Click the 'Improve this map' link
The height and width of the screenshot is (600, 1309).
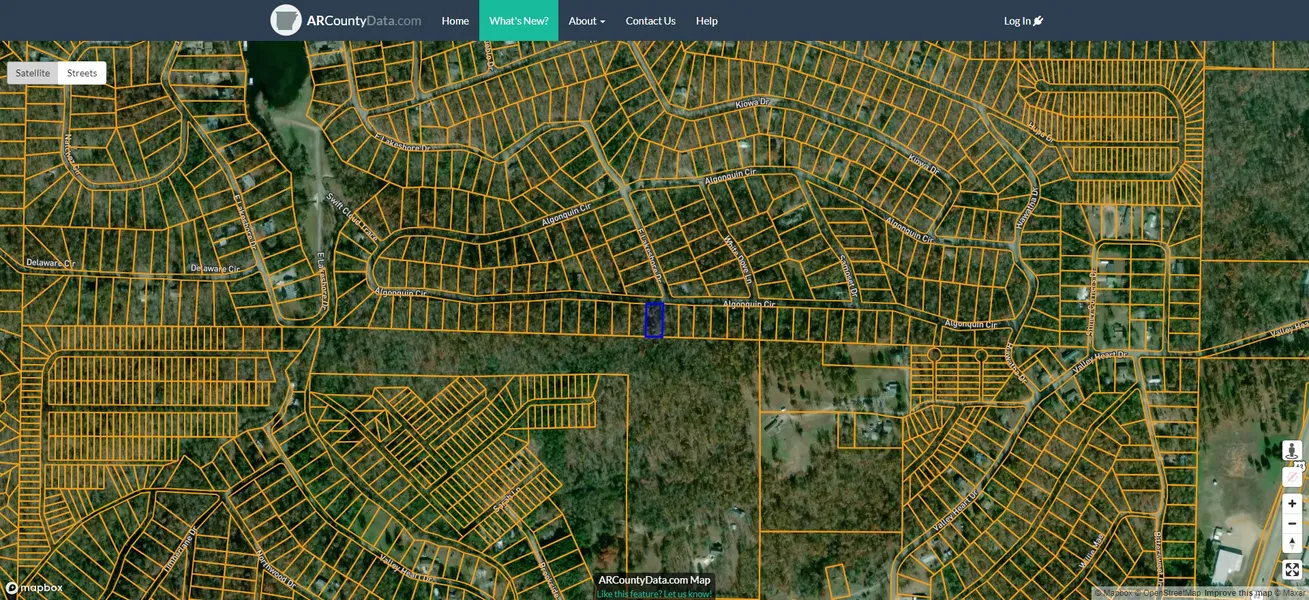coord(1238,593)
